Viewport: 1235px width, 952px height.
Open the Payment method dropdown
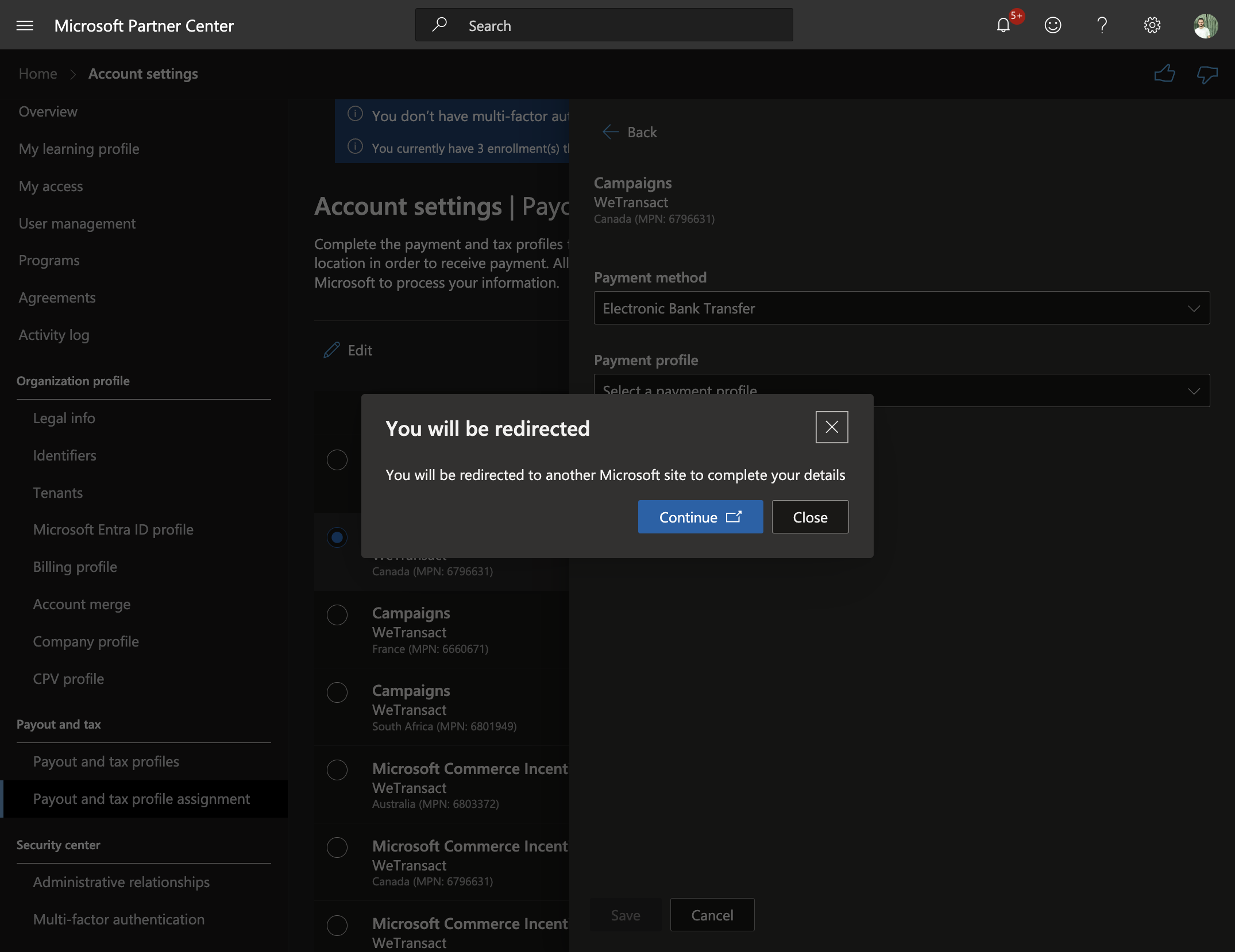[902, 308]
